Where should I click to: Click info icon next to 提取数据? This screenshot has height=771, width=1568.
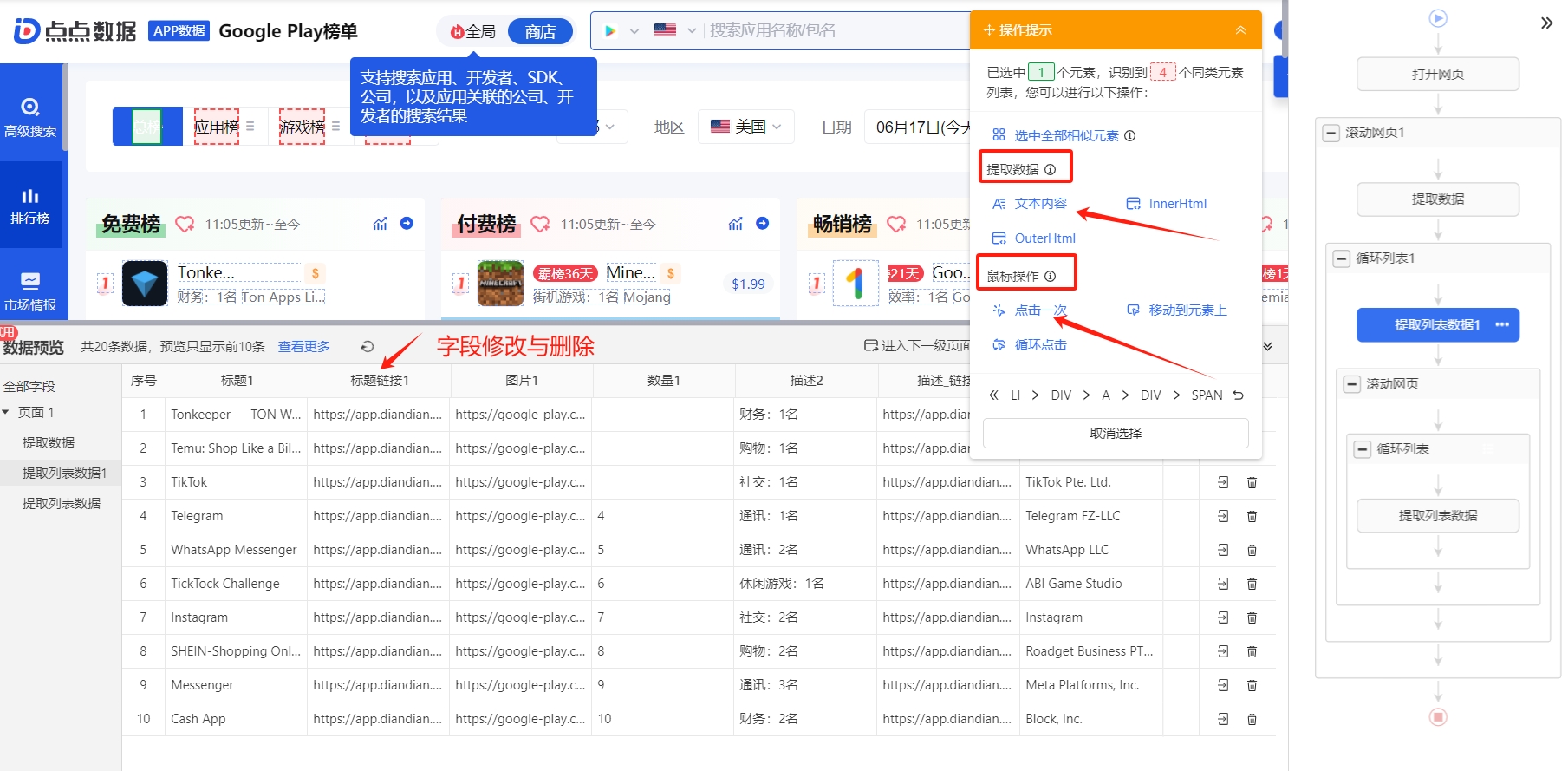1050,170
